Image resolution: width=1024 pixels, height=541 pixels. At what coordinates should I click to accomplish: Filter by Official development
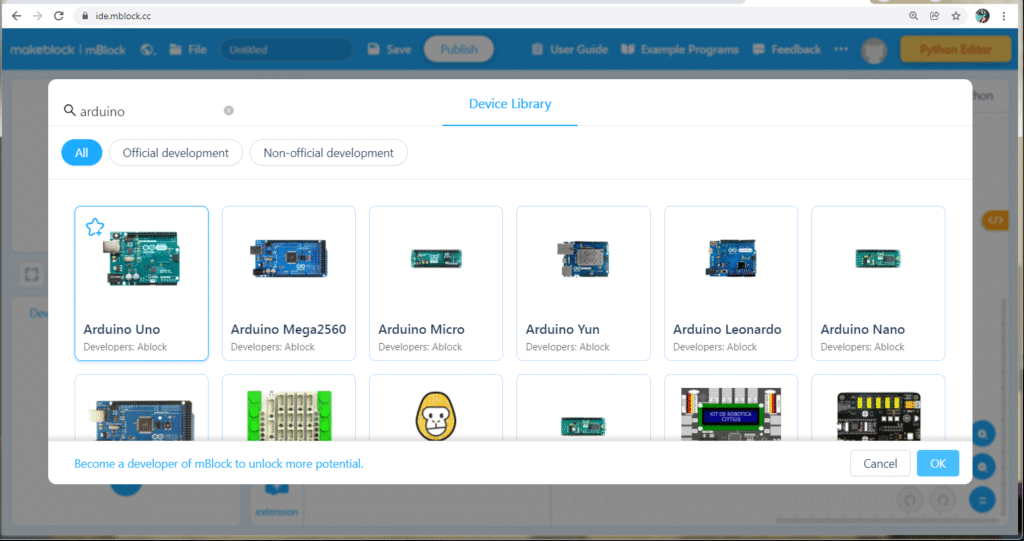click(x=175, y=153)
